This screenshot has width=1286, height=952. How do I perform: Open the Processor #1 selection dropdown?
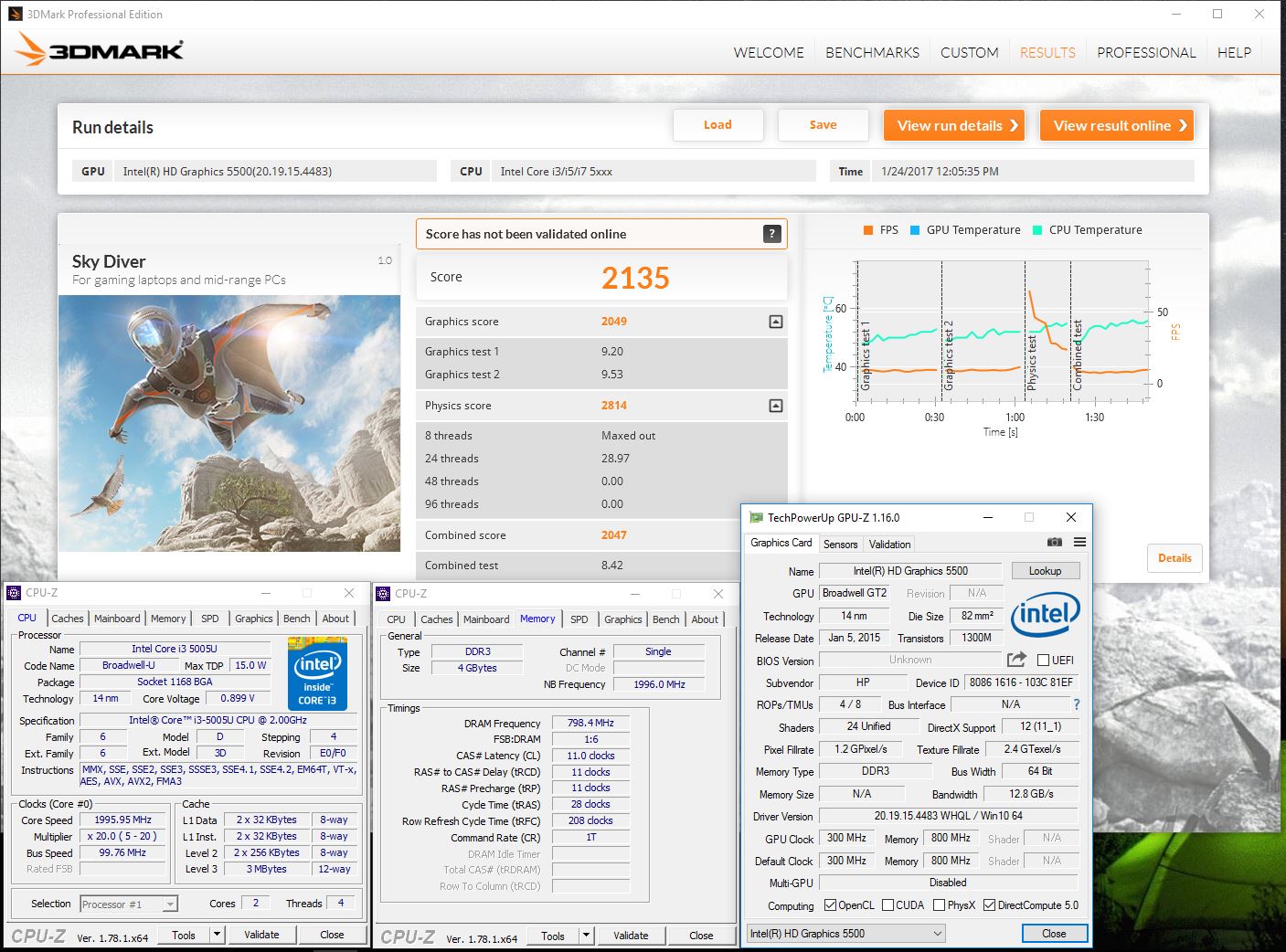(x=129, y=904)
